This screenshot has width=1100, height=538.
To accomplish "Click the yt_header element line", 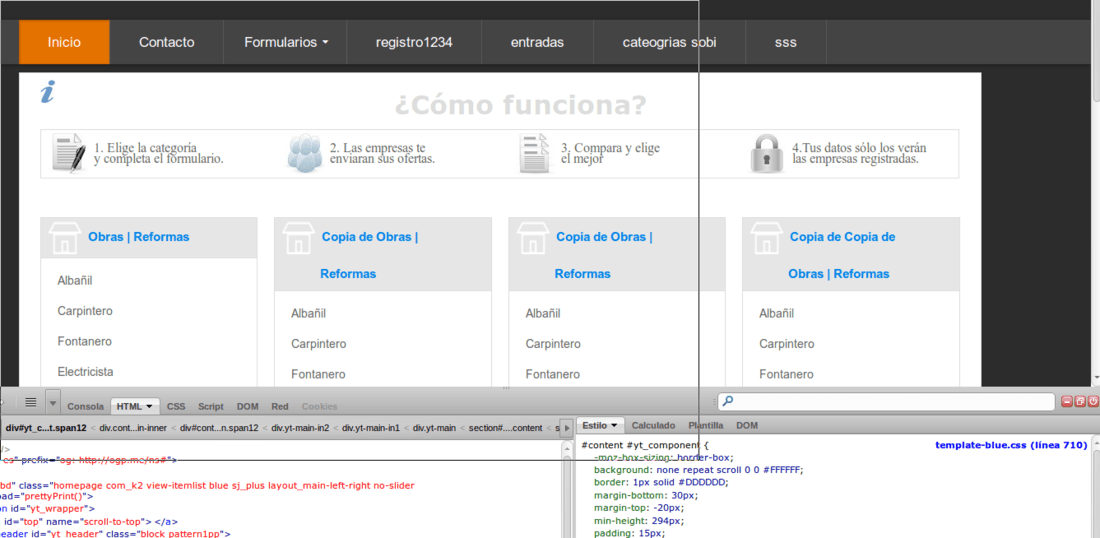I will pyautogui.click(x=114, y=534).
